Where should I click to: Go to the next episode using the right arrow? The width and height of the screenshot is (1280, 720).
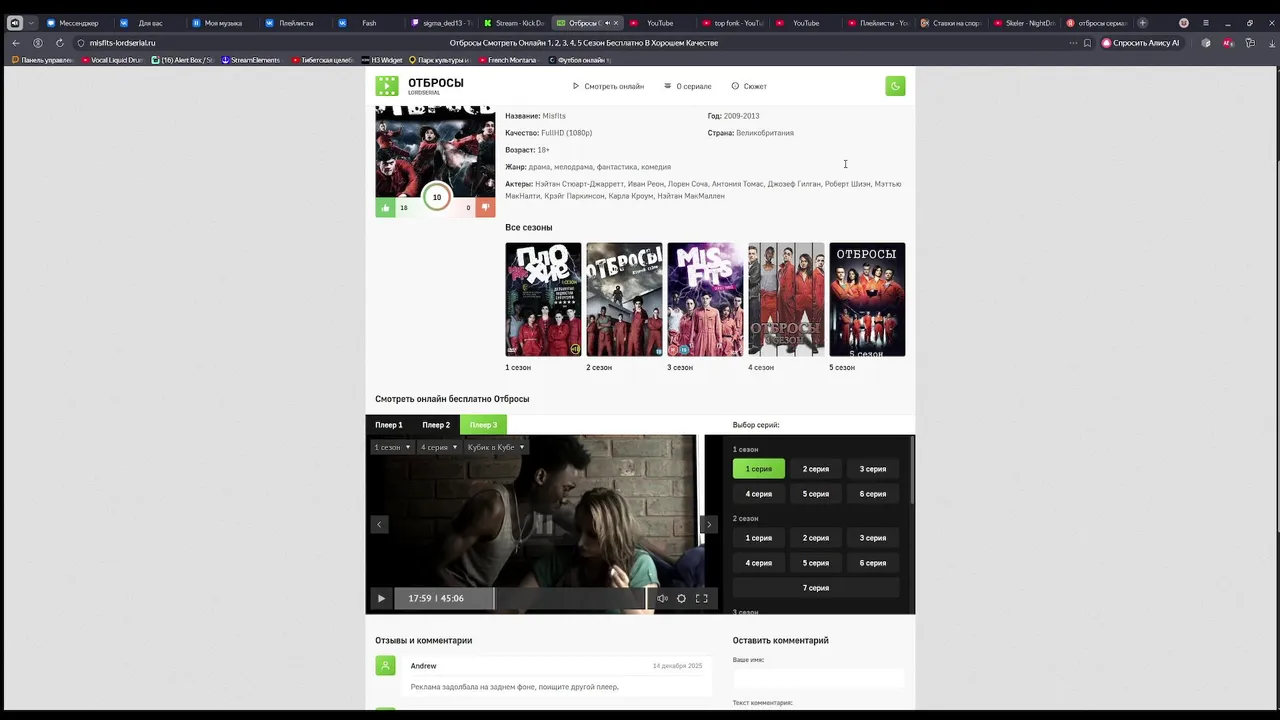click(709, 524)
